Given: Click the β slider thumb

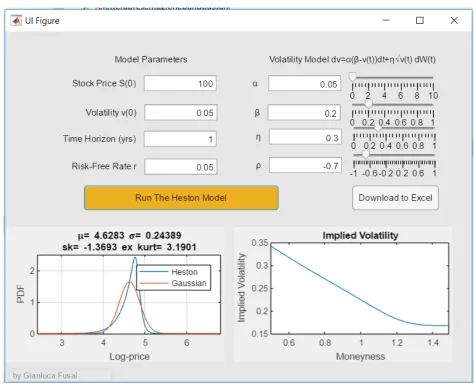Looking at the screenshot, I should tap(368, 104).
